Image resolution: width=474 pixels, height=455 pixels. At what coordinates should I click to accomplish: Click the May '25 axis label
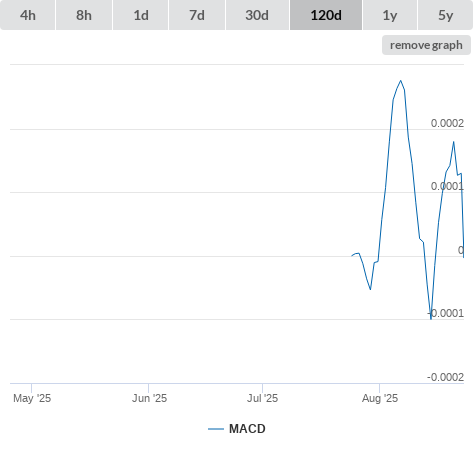coord(32,398)
